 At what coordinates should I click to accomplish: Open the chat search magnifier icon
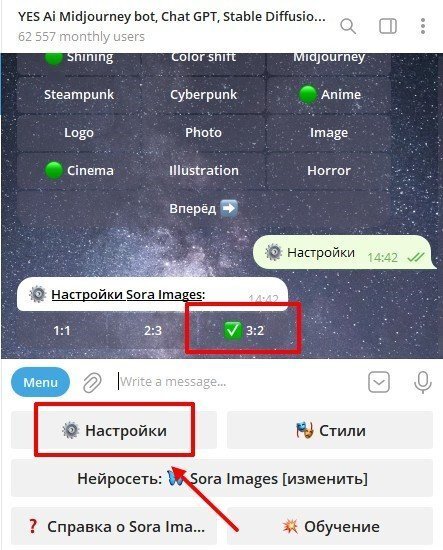pos(348,26)
